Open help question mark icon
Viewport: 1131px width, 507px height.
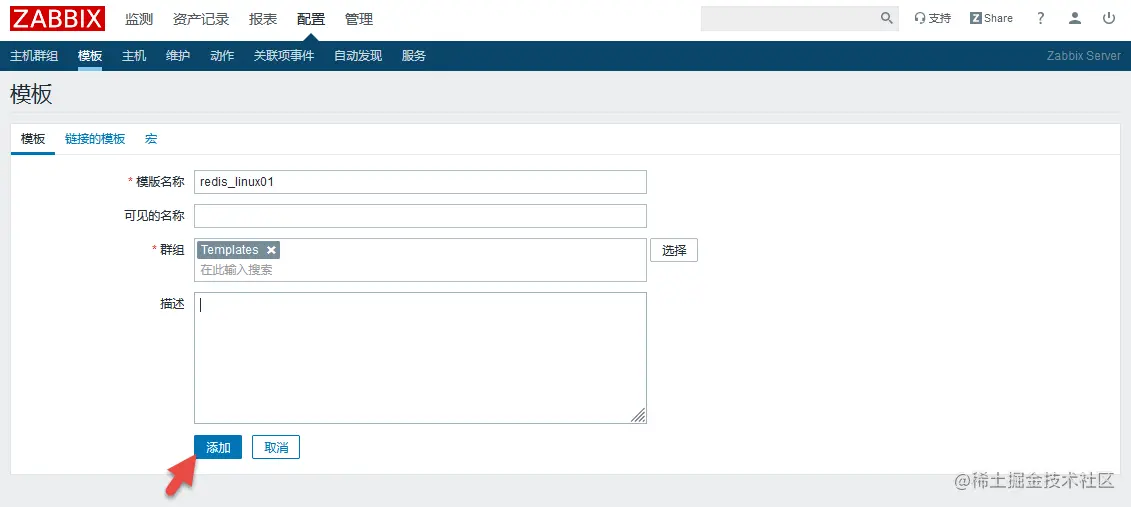coord(1040,18)
